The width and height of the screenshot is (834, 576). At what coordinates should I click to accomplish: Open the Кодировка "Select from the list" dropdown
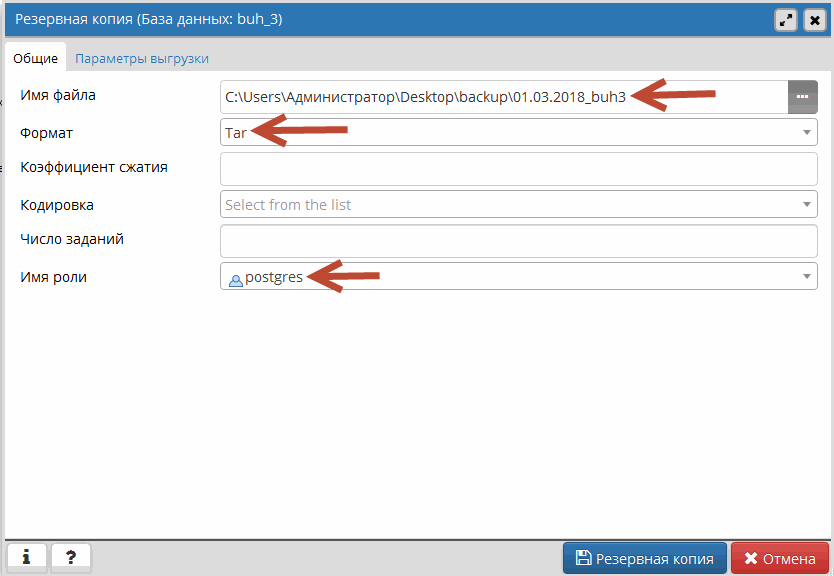click(x=510, y=205)
